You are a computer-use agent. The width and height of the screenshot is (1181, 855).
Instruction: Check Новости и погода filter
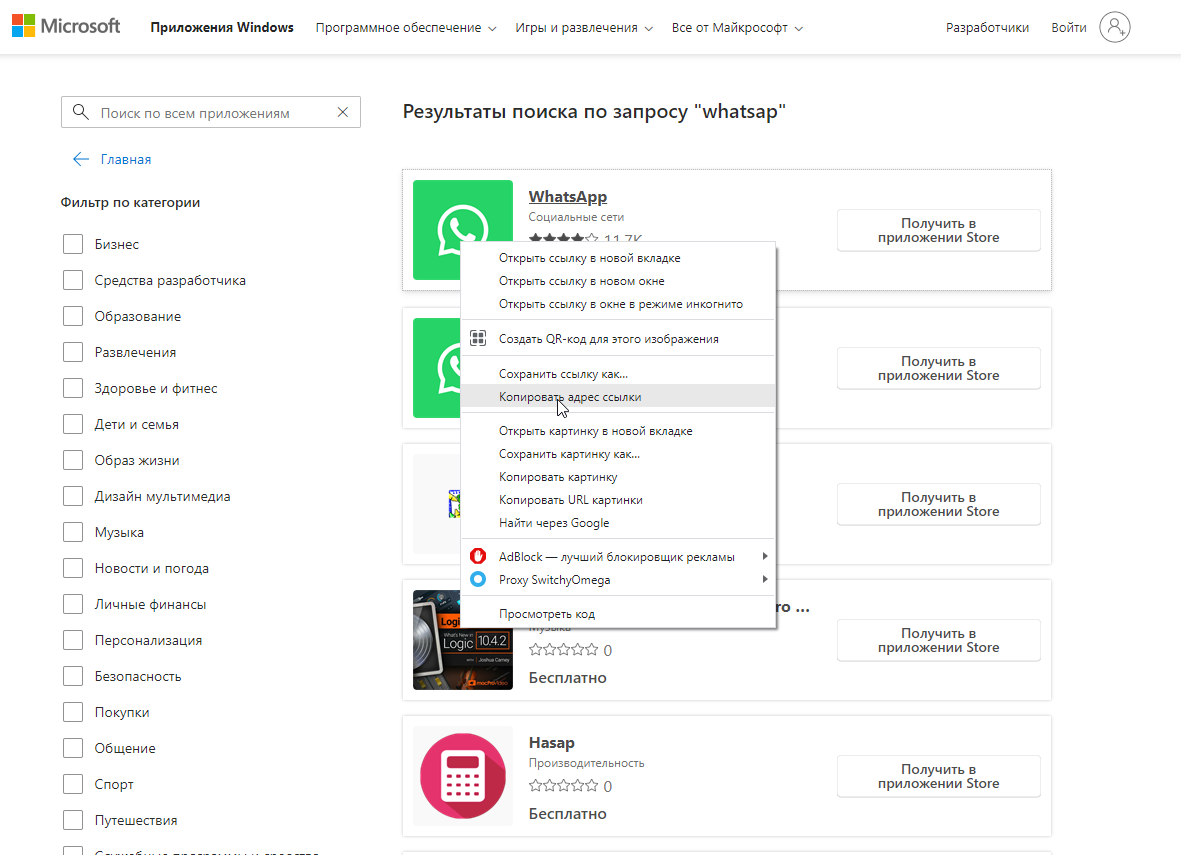[x=73, y=568]
